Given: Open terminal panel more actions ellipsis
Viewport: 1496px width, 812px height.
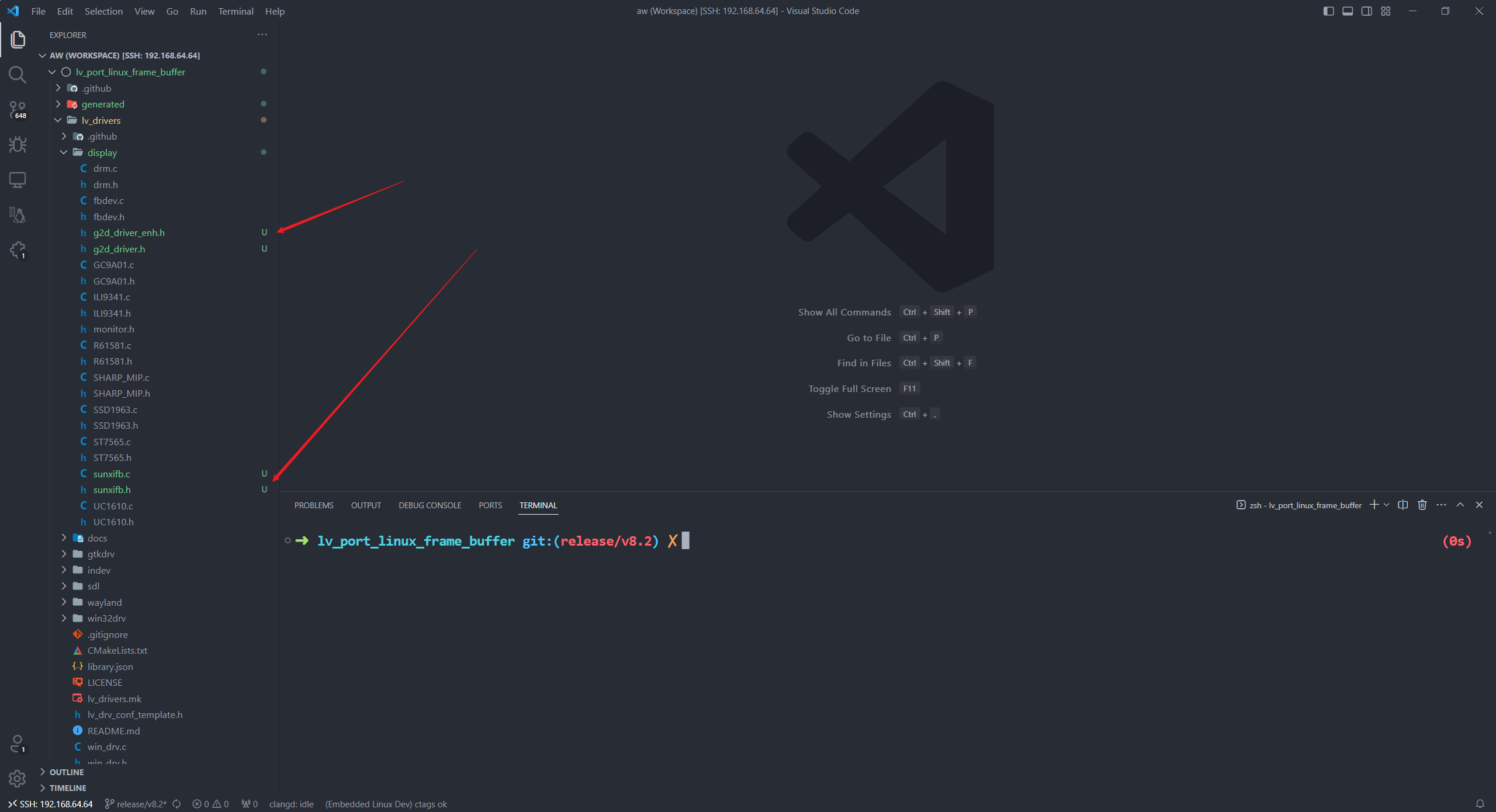Looking at the screenshot, I should [1441, 505].
